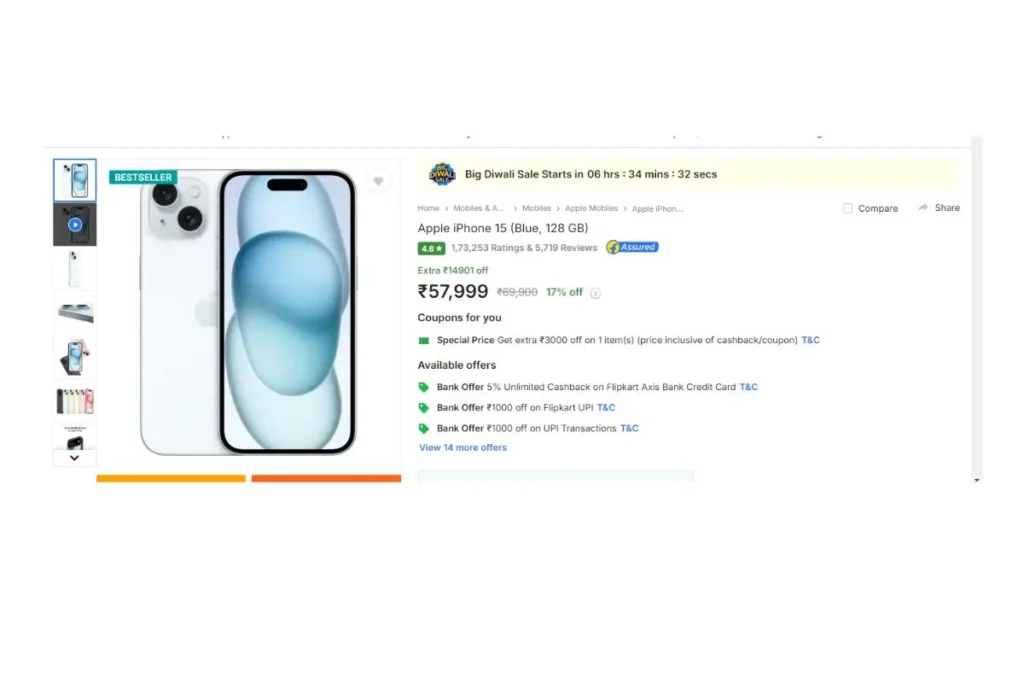
Task: Click the Big Diwali Sale logo
Action: click(x=442, y=174)
